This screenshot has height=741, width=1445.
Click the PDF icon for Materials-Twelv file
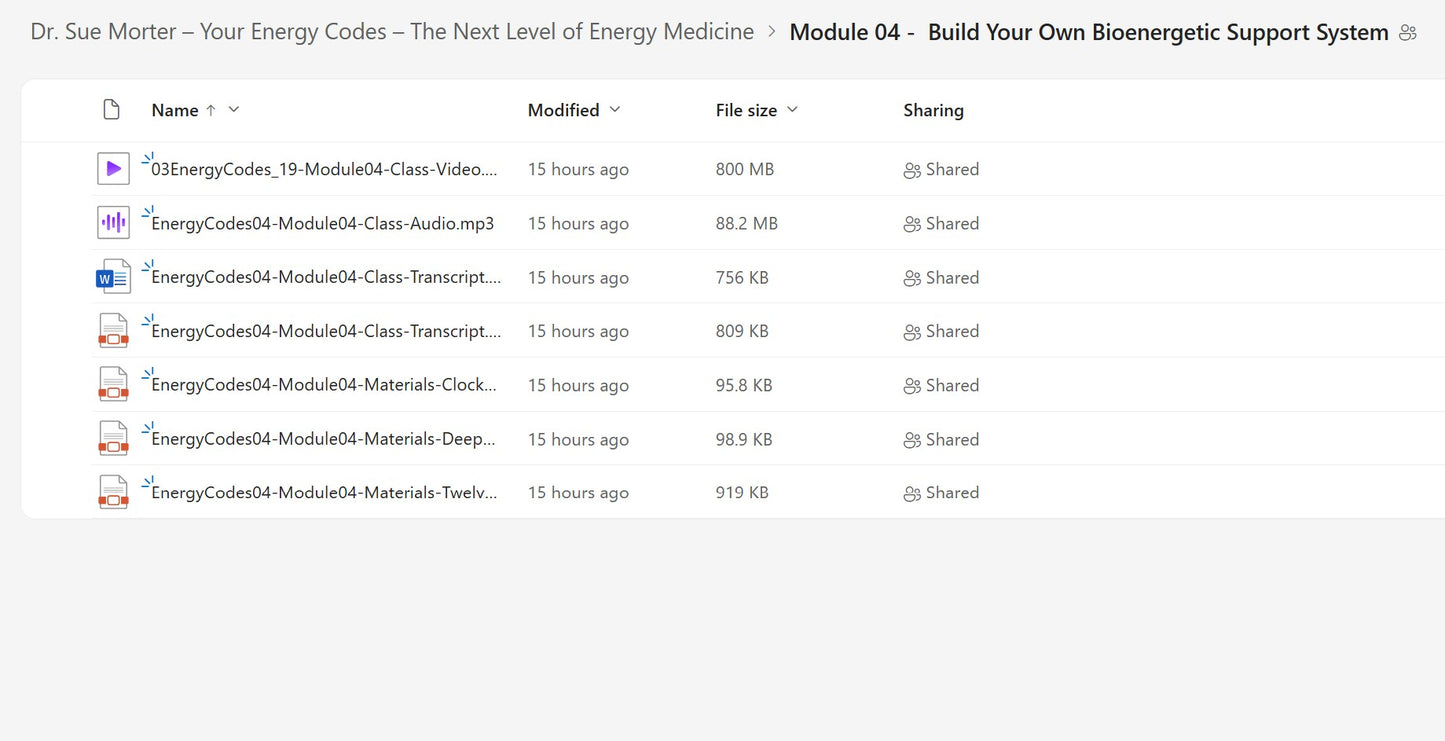(x=113, y=493)
